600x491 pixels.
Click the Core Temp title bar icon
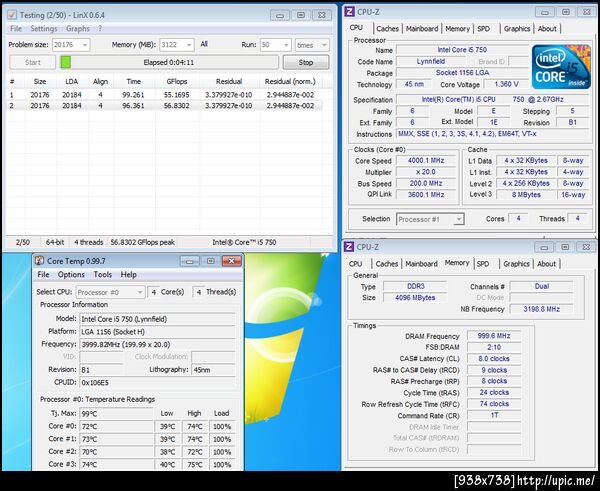point(39,261)
